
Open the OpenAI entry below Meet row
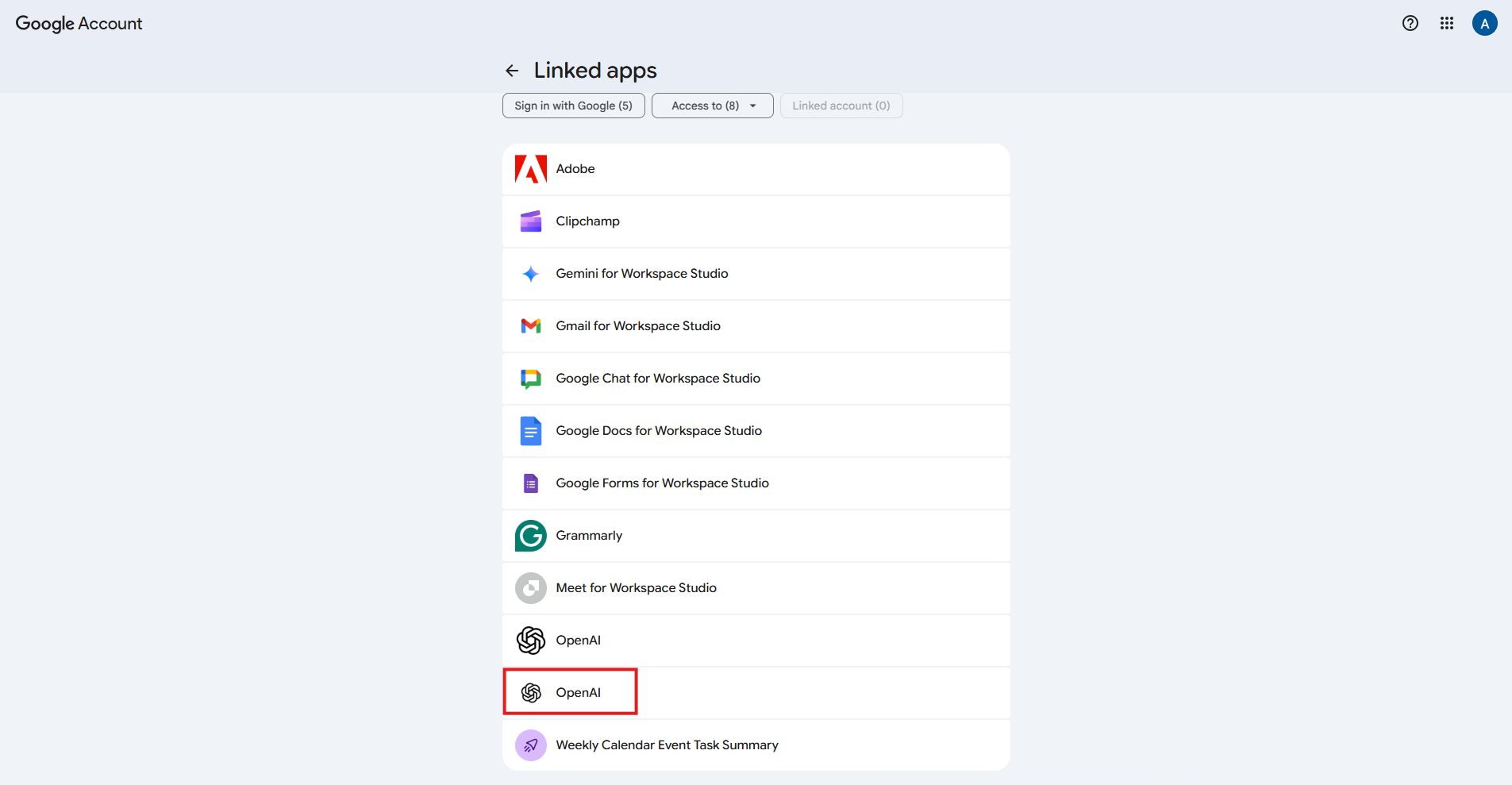click(756, 641)
